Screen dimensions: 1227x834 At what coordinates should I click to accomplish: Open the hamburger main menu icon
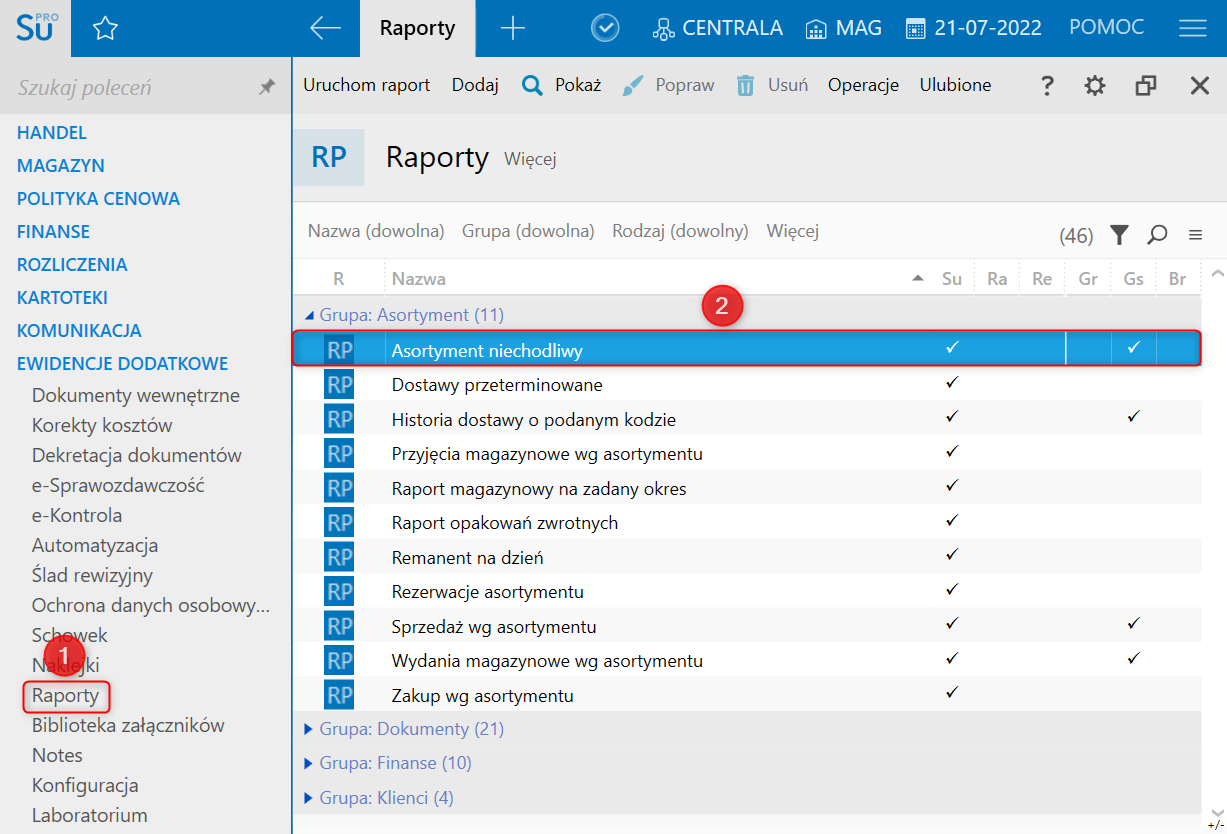coord(1192,29)
